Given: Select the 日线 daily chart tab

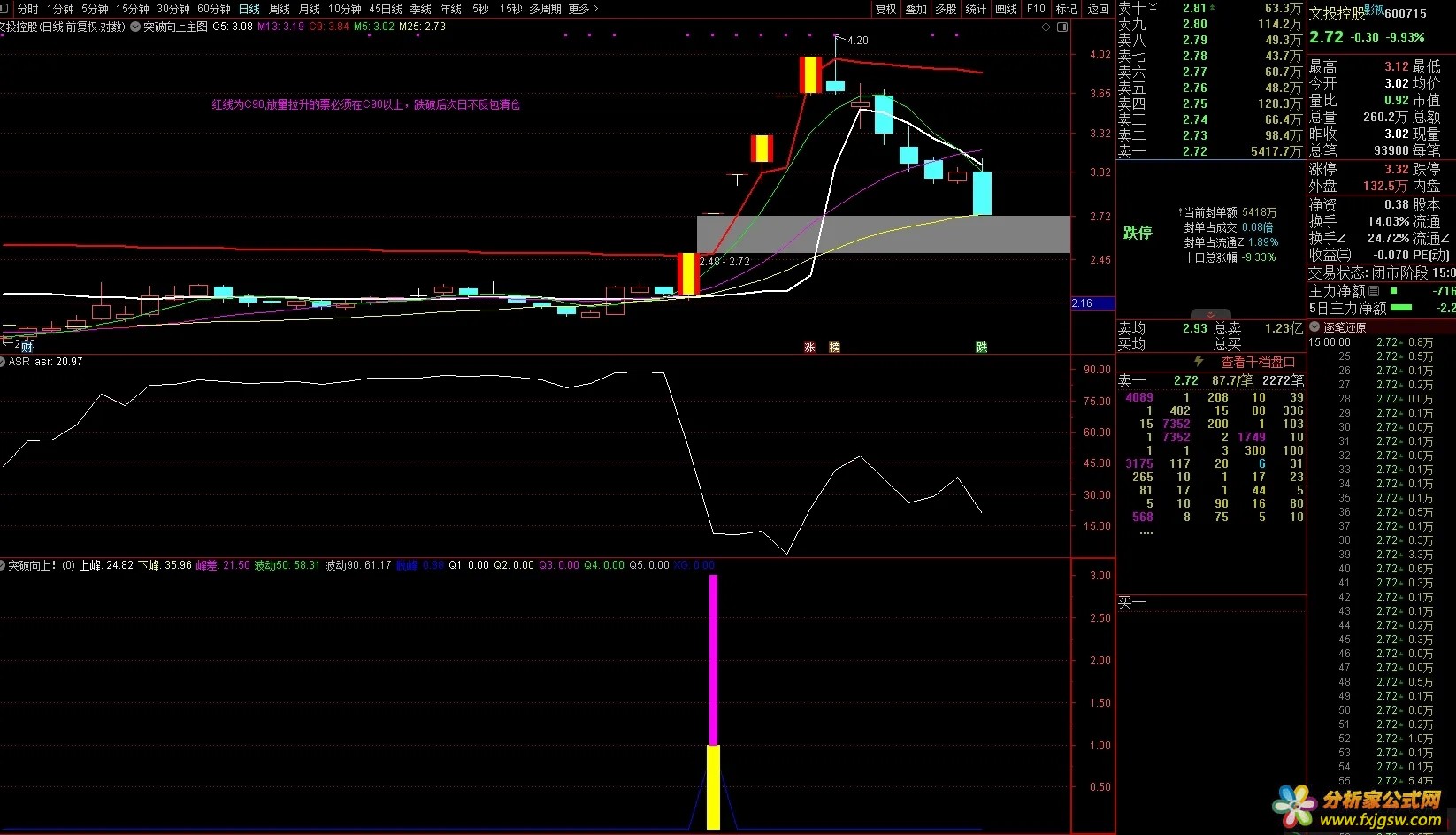Looking at the screenshot, I should tap(249, 9).
